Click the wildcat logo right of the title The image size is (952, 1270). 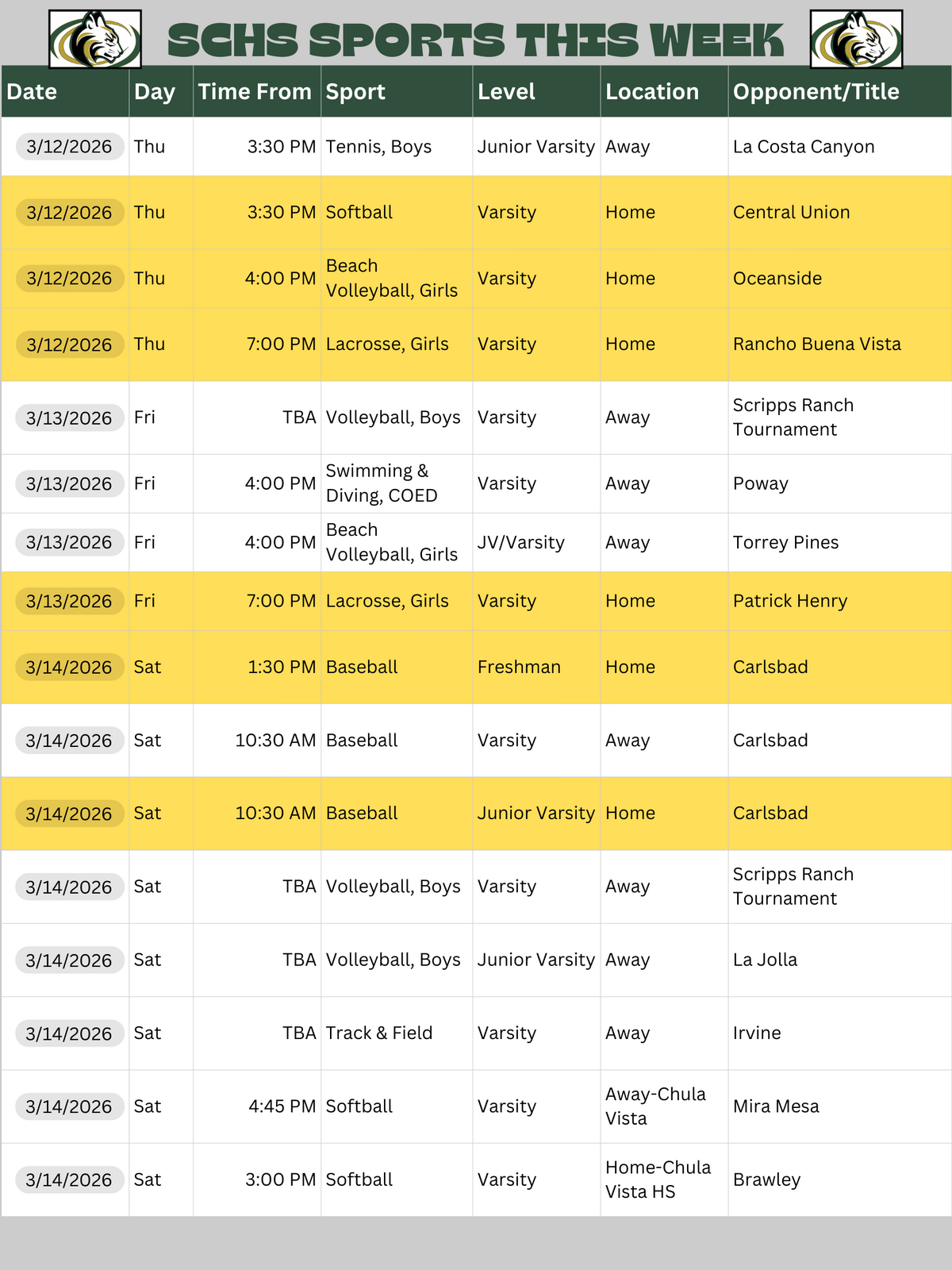tap(856, 39)
